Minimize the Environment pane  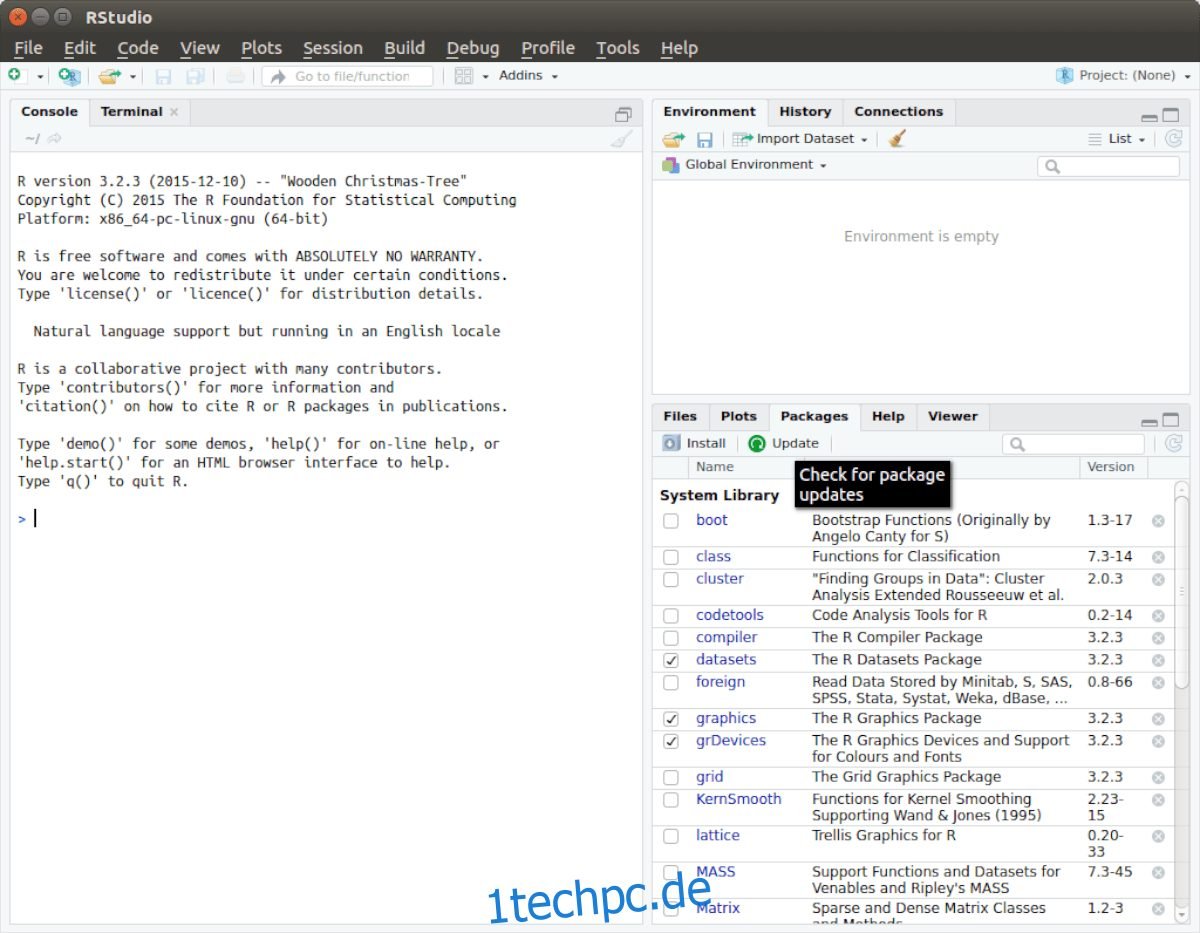click(x=1150, y=116)
